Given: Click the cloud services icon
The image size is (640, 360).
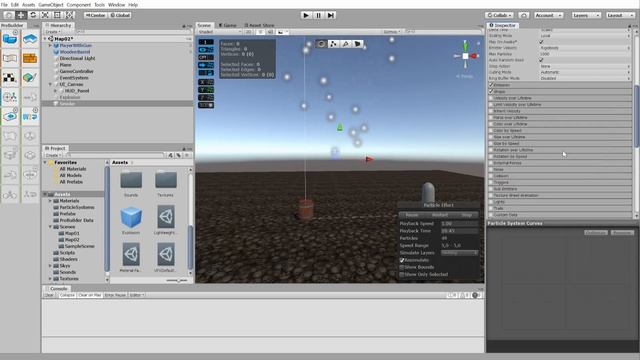Looking at the screenshot, I should [x=524, y=15].
